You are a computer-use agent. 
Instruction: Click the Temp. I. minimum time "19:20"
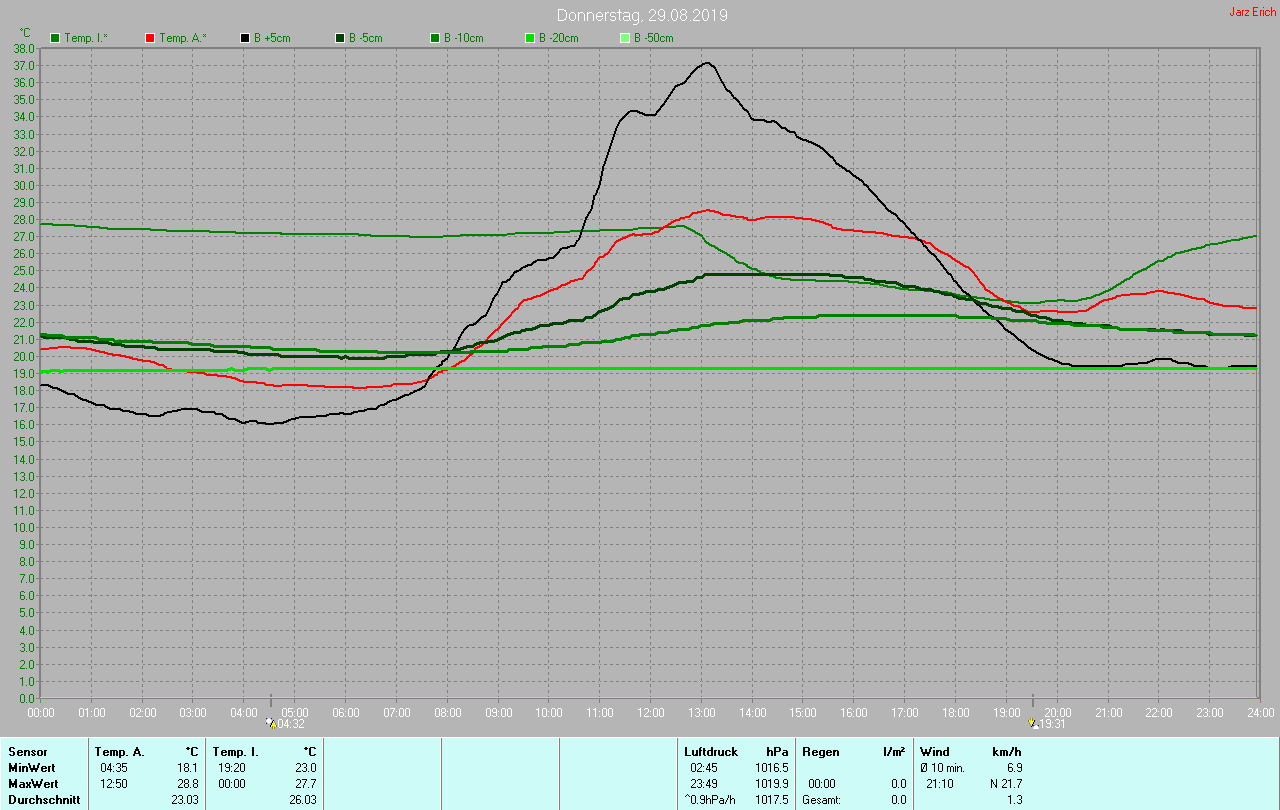click(232, 768)
